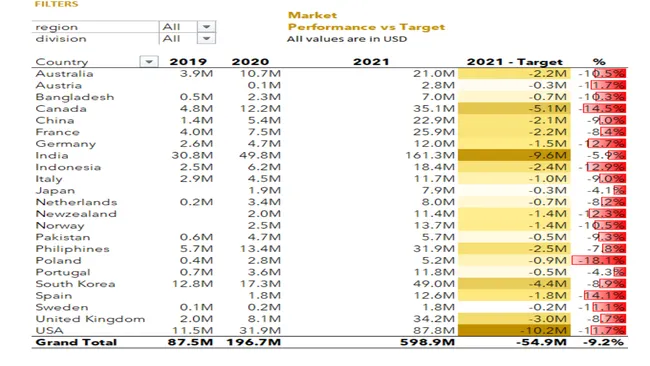Click the Canada row label

tap(61, 109)
